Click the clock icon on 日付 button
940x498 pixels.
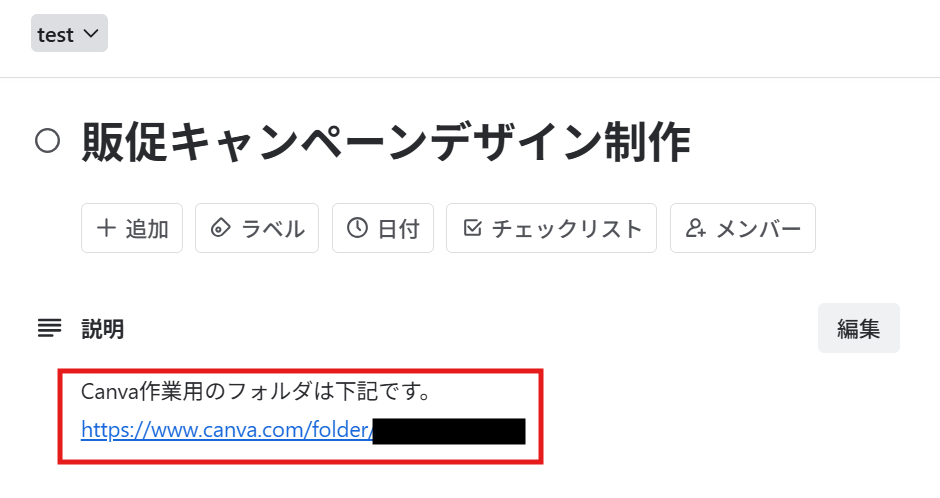point(357,228)
